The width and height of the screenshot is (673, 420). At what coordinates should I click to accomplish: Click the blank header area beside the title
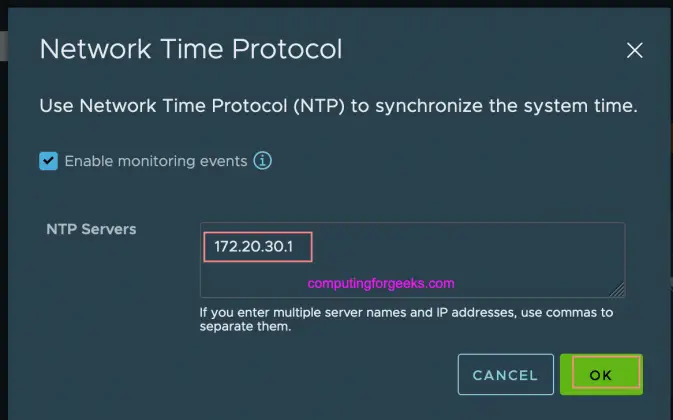coord(480,49)
